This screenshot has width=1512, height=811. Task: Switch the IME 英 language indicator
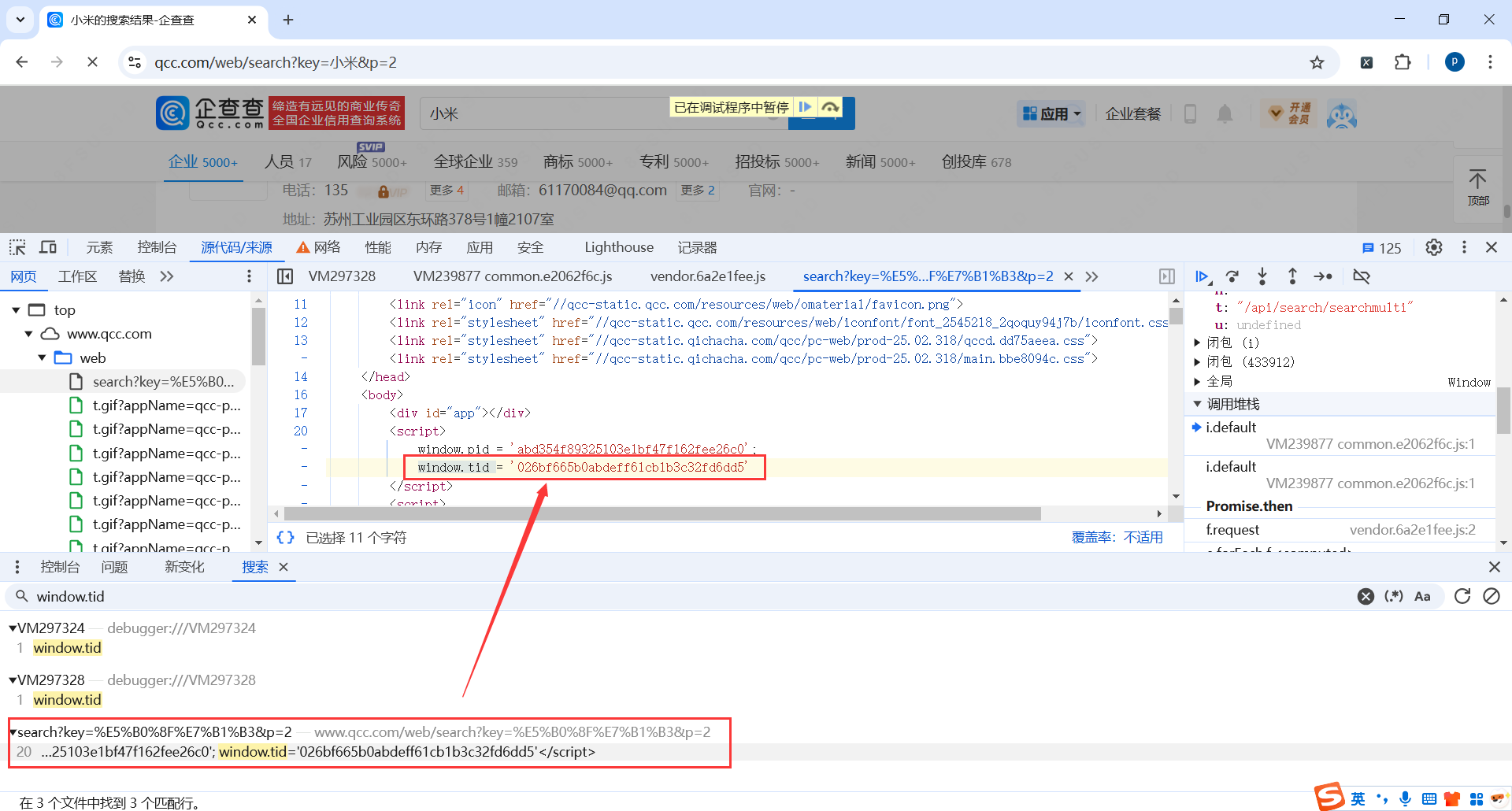pyautogui.click(x=1358, y=799)
